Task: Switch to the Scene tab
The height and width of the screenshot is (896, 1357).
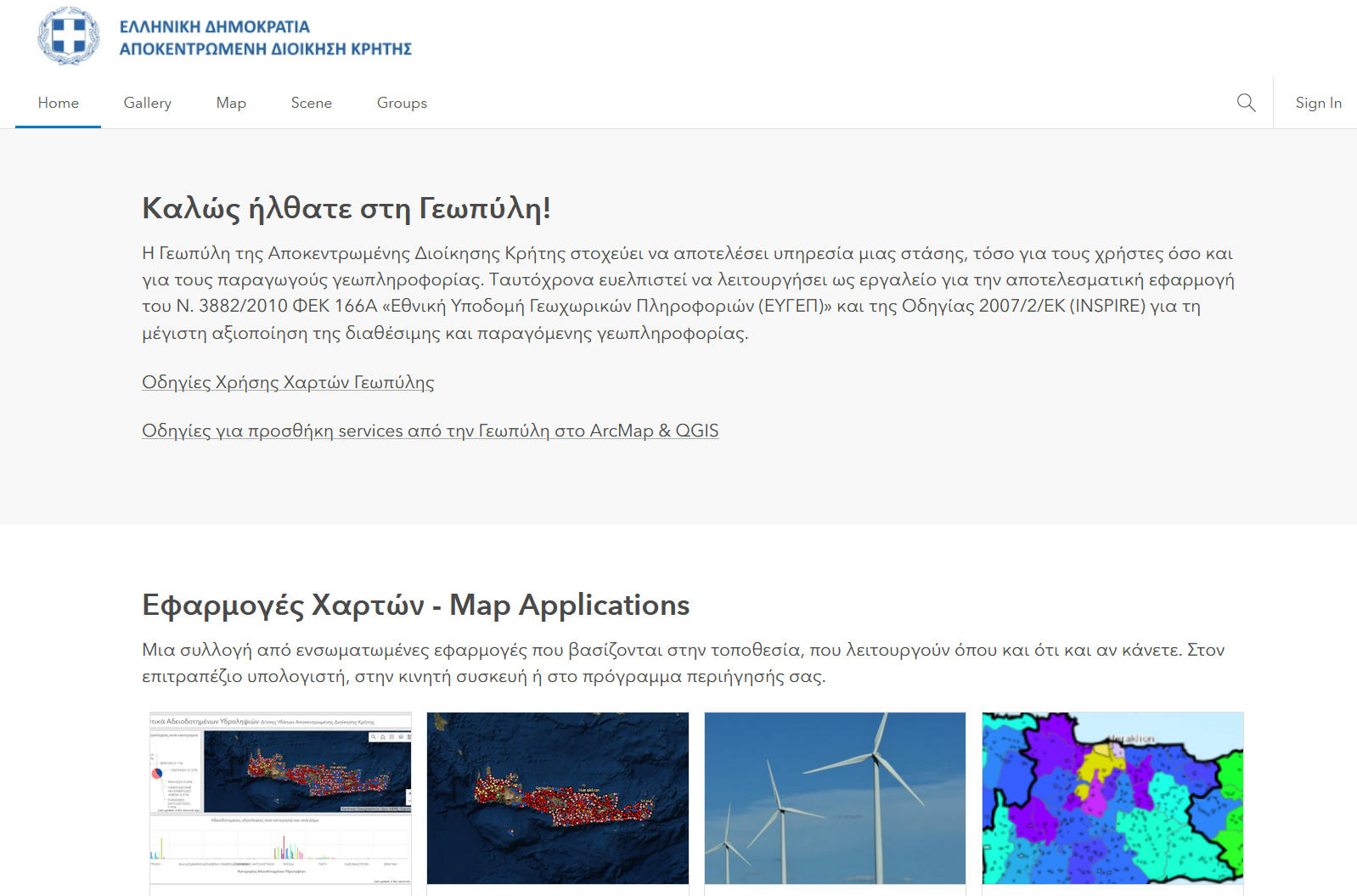Action: pyautogui.click(x=312, y=103)
